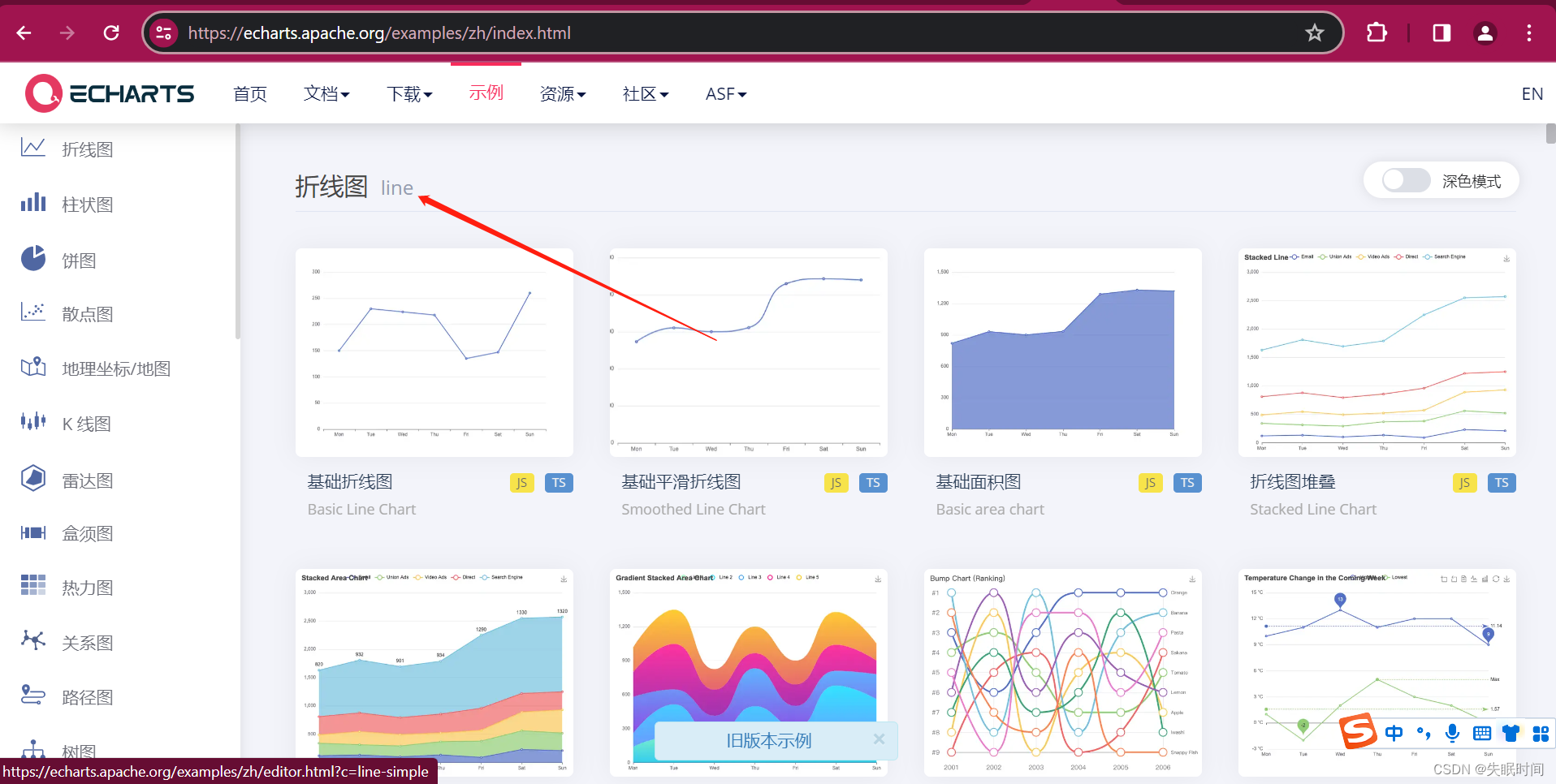
Task: Open the Basic area chart thumbnail
Action: [x=1062, y=353]
